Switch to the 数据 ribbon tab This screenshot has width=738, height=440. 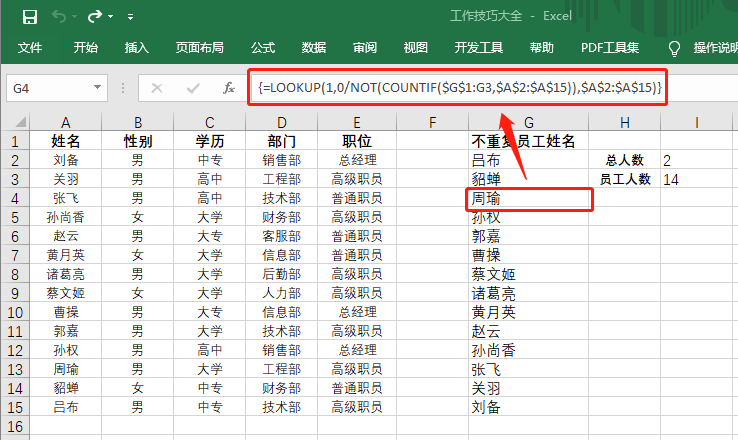314,48
